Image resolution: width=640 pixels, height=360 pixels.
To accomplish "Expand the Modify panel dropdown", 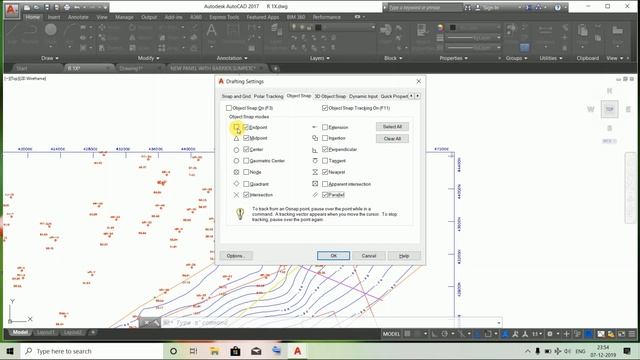I will (149, 58).
